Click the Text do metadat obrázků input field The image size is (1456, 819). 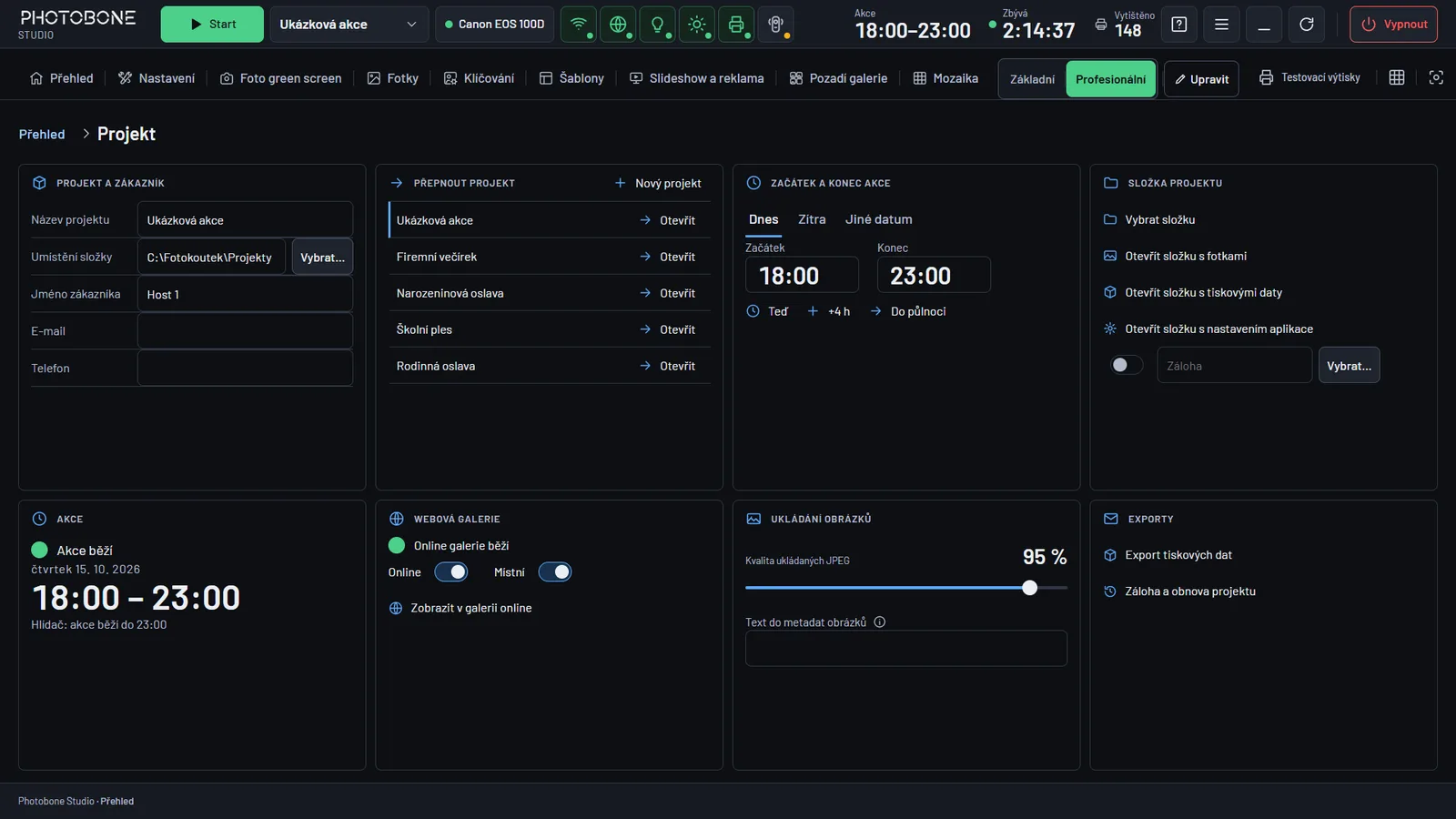coord(906,649)
